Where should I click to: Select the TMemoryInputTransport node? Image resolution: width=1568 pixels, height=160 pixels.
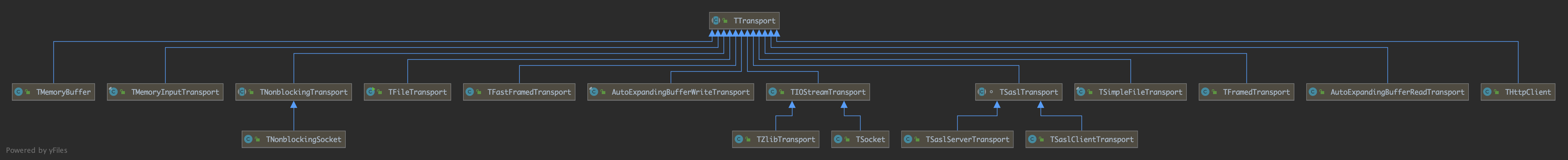pyautogui.click(x=165, y=92)
